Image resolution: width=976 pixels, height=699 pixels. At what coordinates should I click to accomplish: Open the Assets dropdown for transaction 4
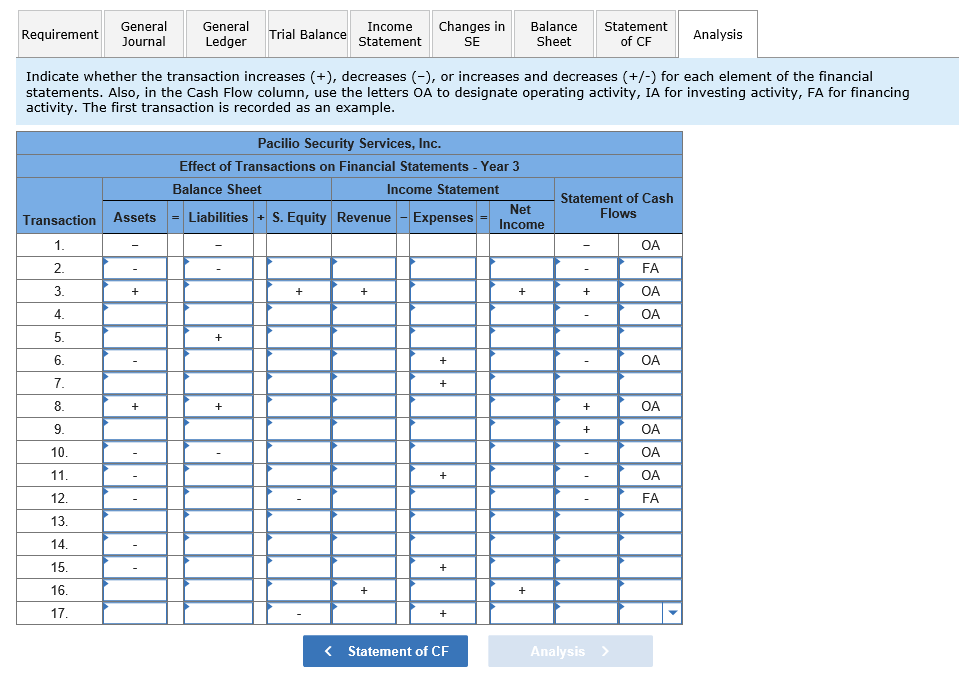tap(134, 313)
